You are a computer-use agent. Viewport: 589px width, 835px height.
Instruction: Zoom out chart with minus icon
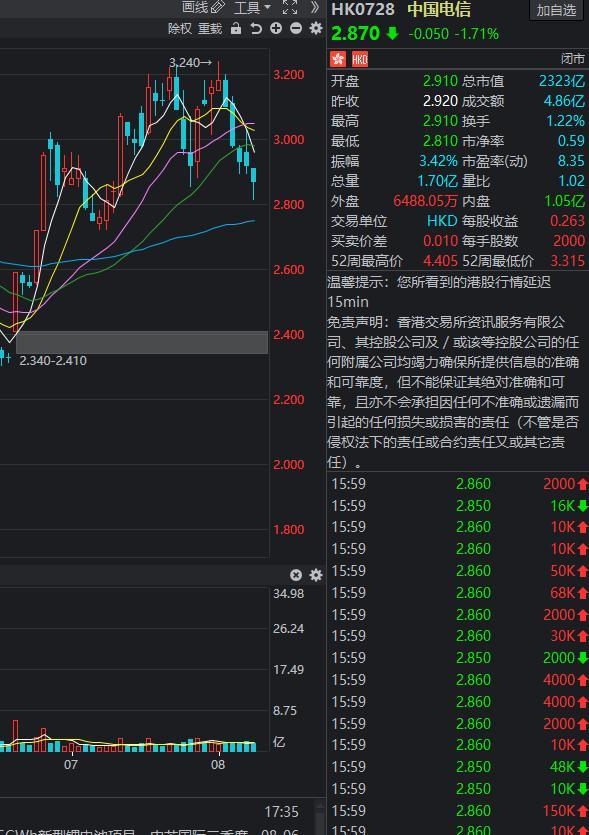coord(296,29)
